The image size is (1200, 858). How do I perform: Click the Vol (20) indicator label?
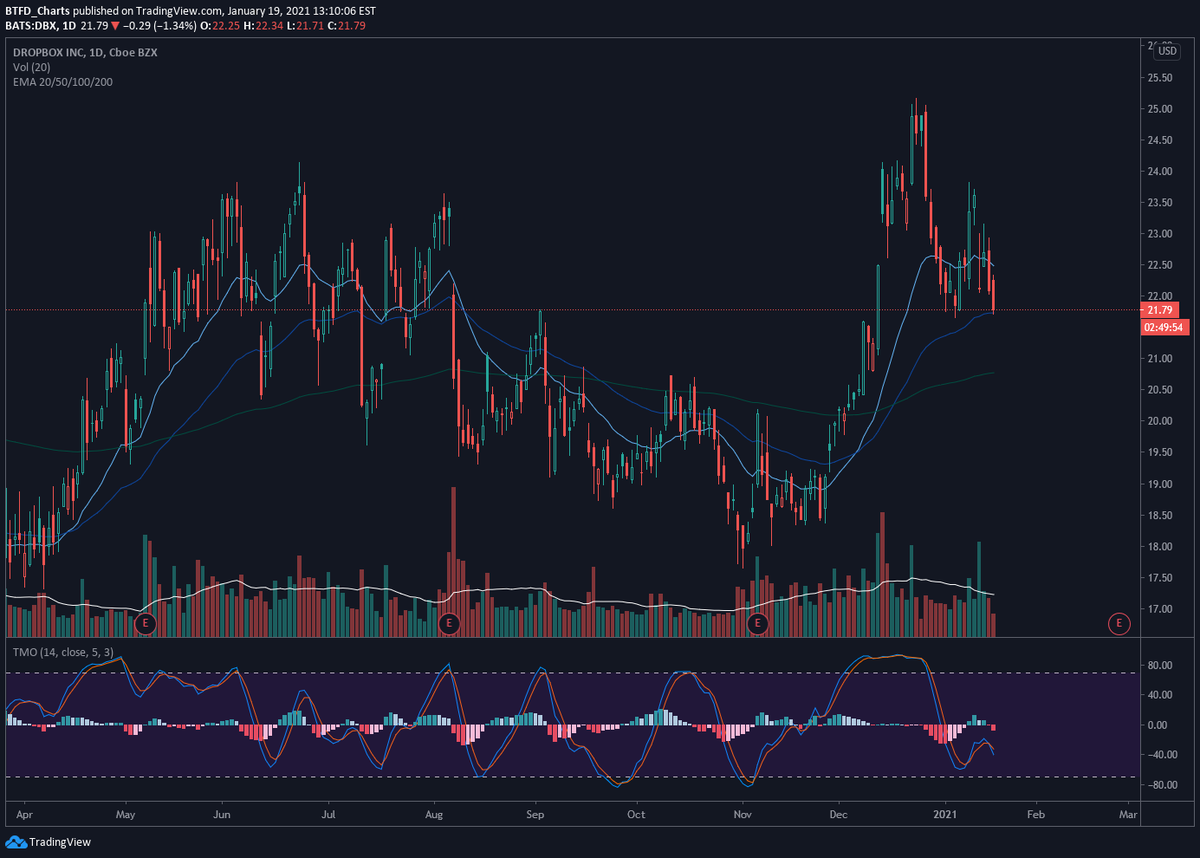click(x=32, y=67)
